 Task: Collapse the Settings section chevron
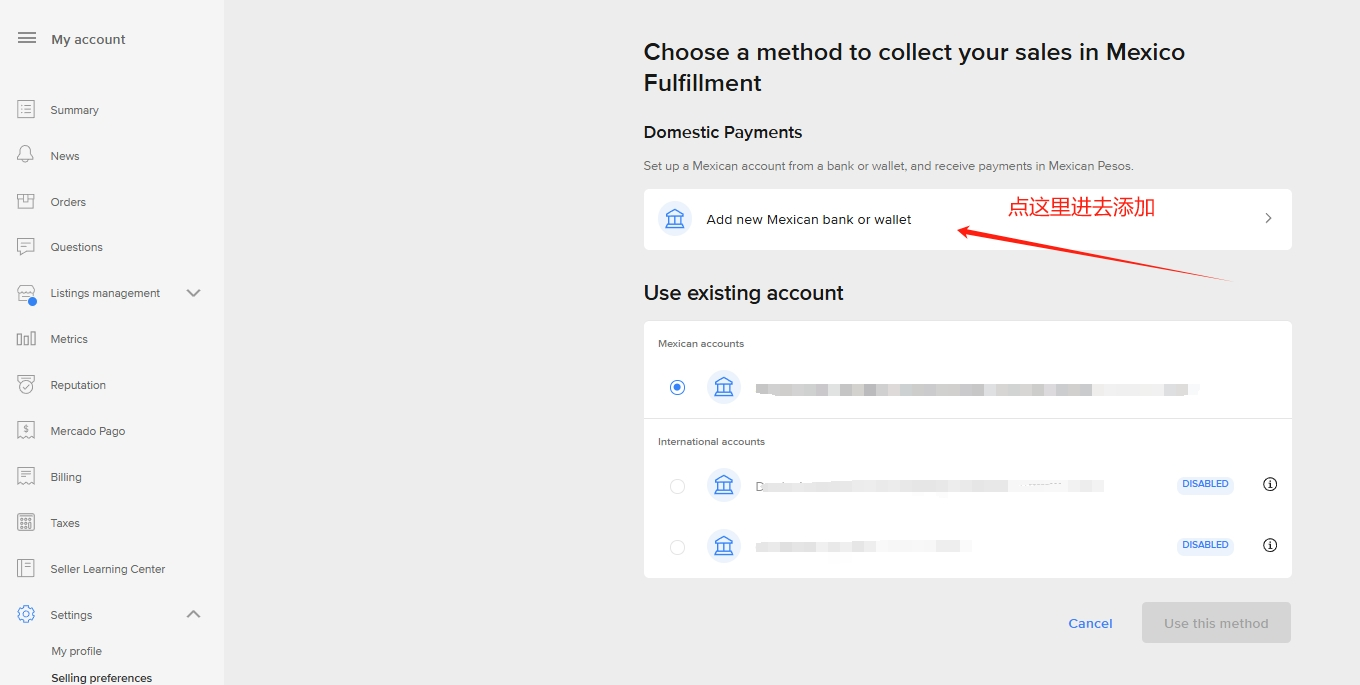click(x=194, y=614)
